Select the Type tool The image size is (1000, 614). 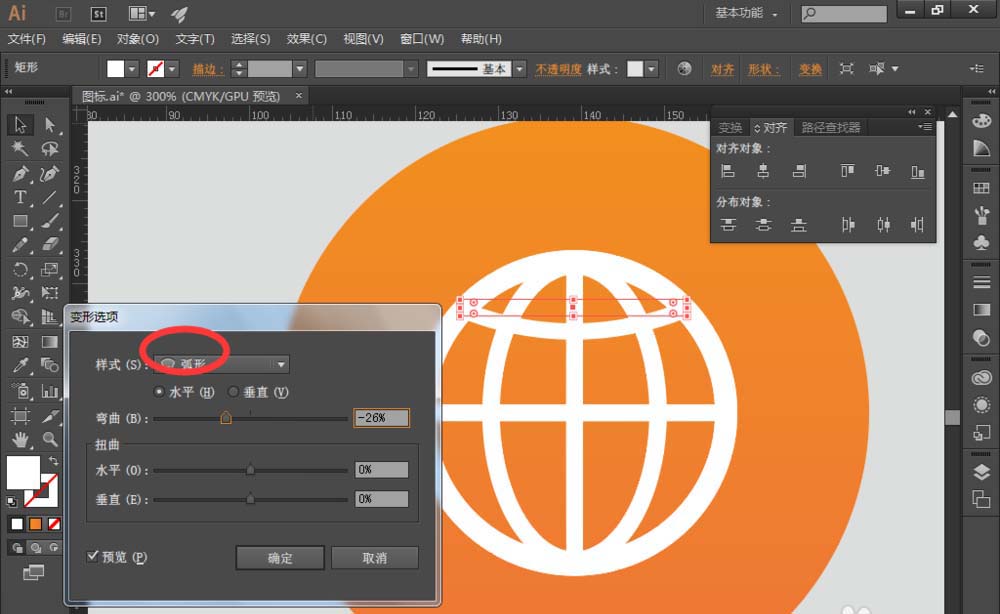point(20,198)
